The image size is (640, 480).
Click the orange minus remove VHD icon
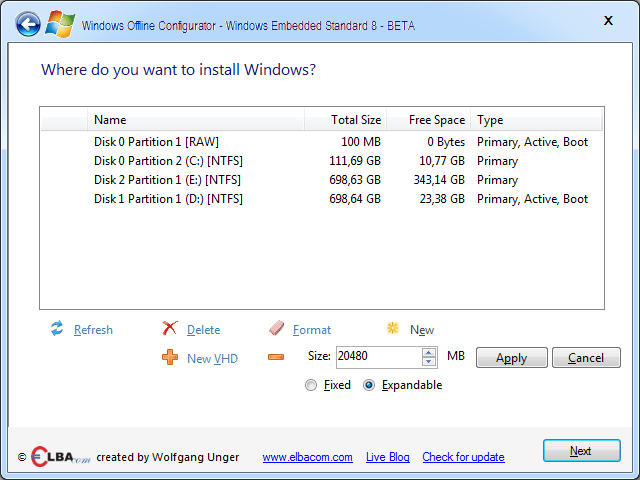coord(276,357)
